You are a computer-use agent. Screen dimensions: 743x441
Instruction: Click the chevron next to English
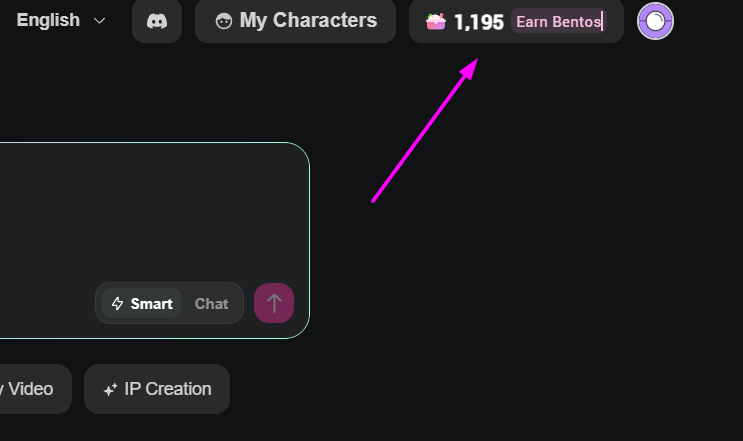100,21
